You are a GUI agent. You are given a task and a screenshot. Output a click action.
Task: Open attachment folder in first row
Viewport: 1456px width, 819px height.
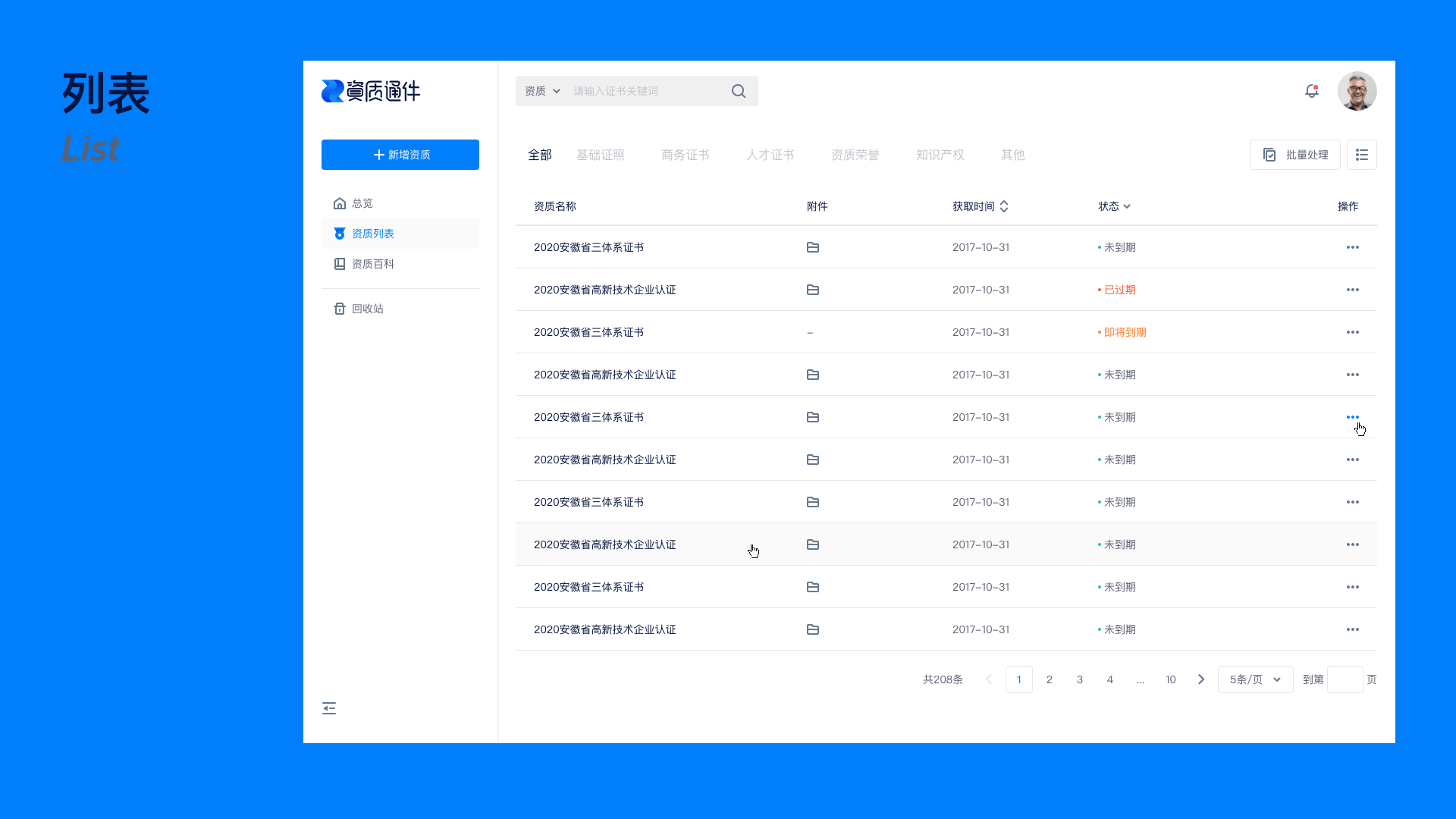click(x=812, y=247)
